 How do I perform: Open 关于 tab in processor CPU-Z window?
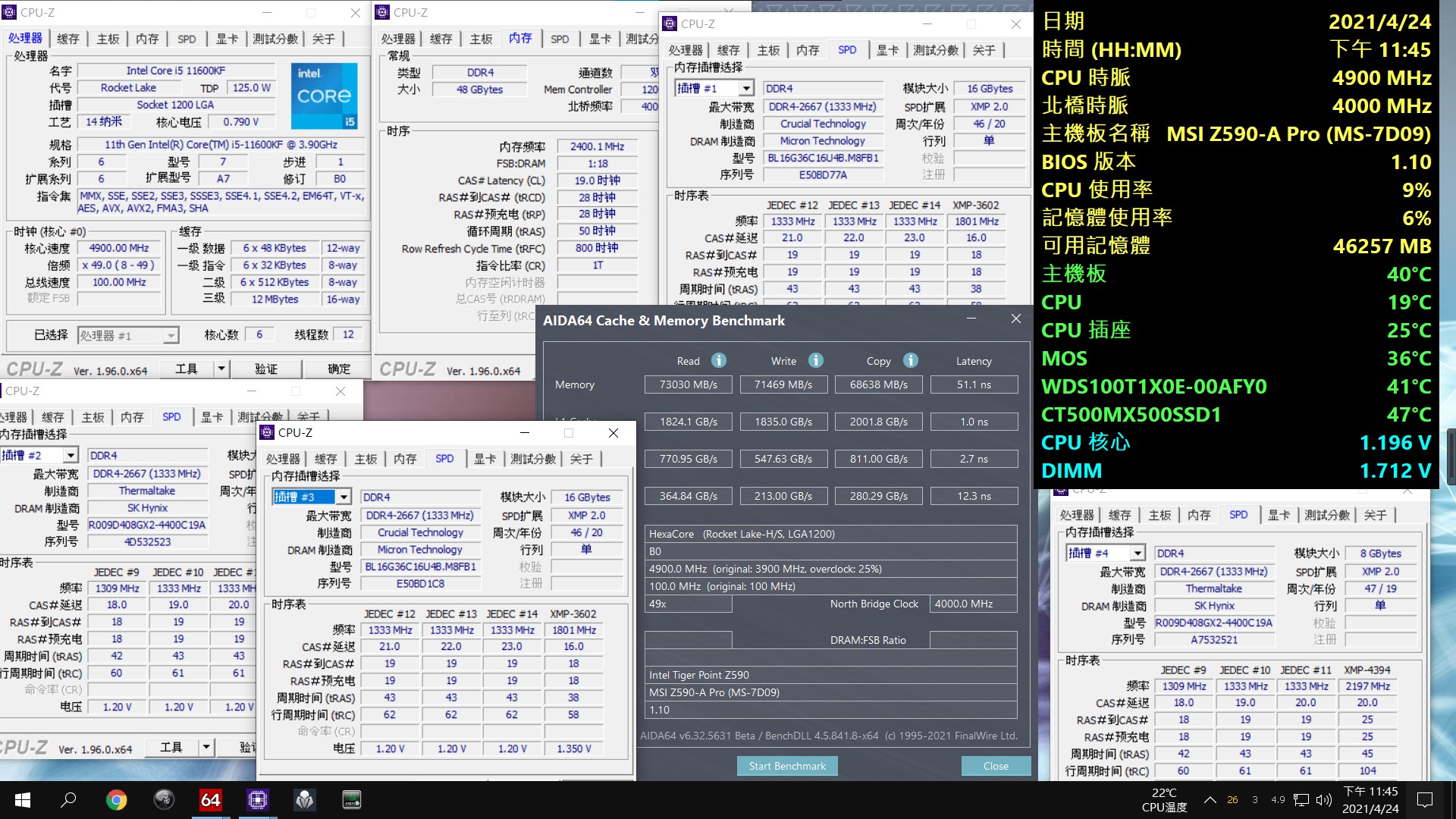coord(324,39)
